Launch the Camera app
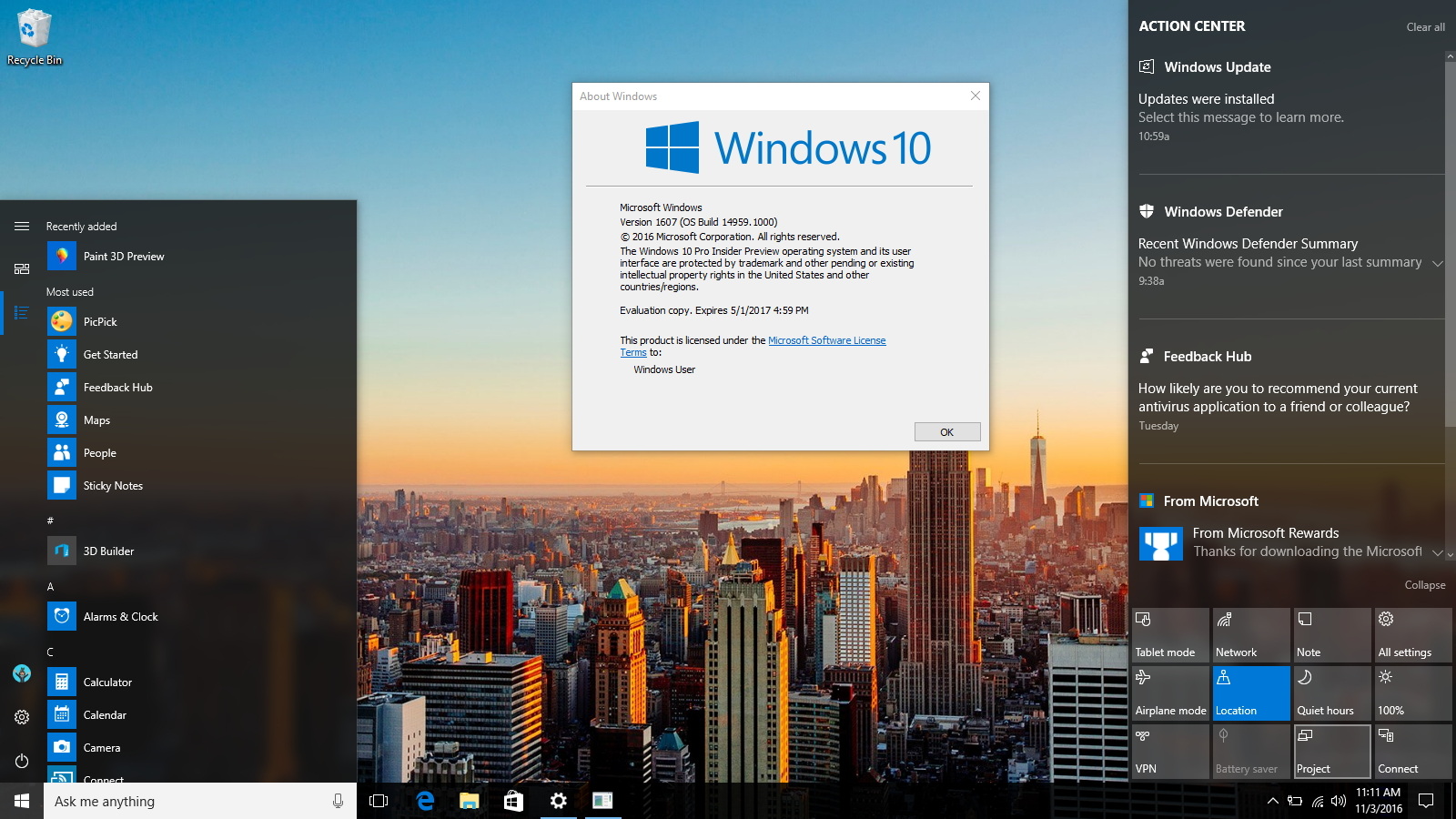The image size is (1456, 819). pyautogui.click(x=102, y=747)
